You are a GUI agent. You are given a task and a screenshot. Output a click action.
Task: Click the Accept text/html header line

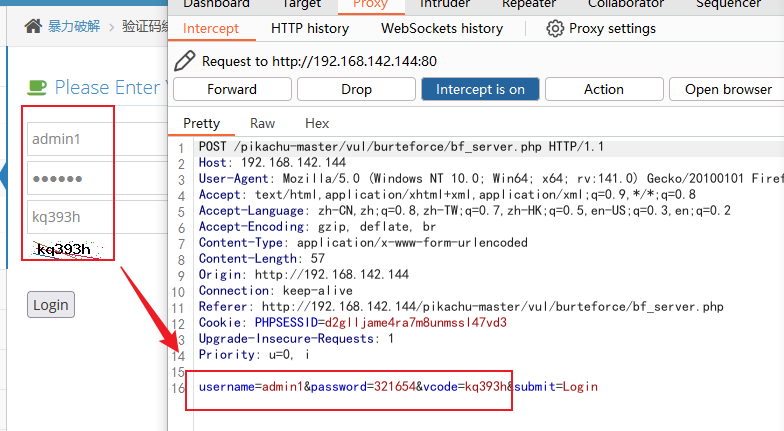(x=447, y=194)
